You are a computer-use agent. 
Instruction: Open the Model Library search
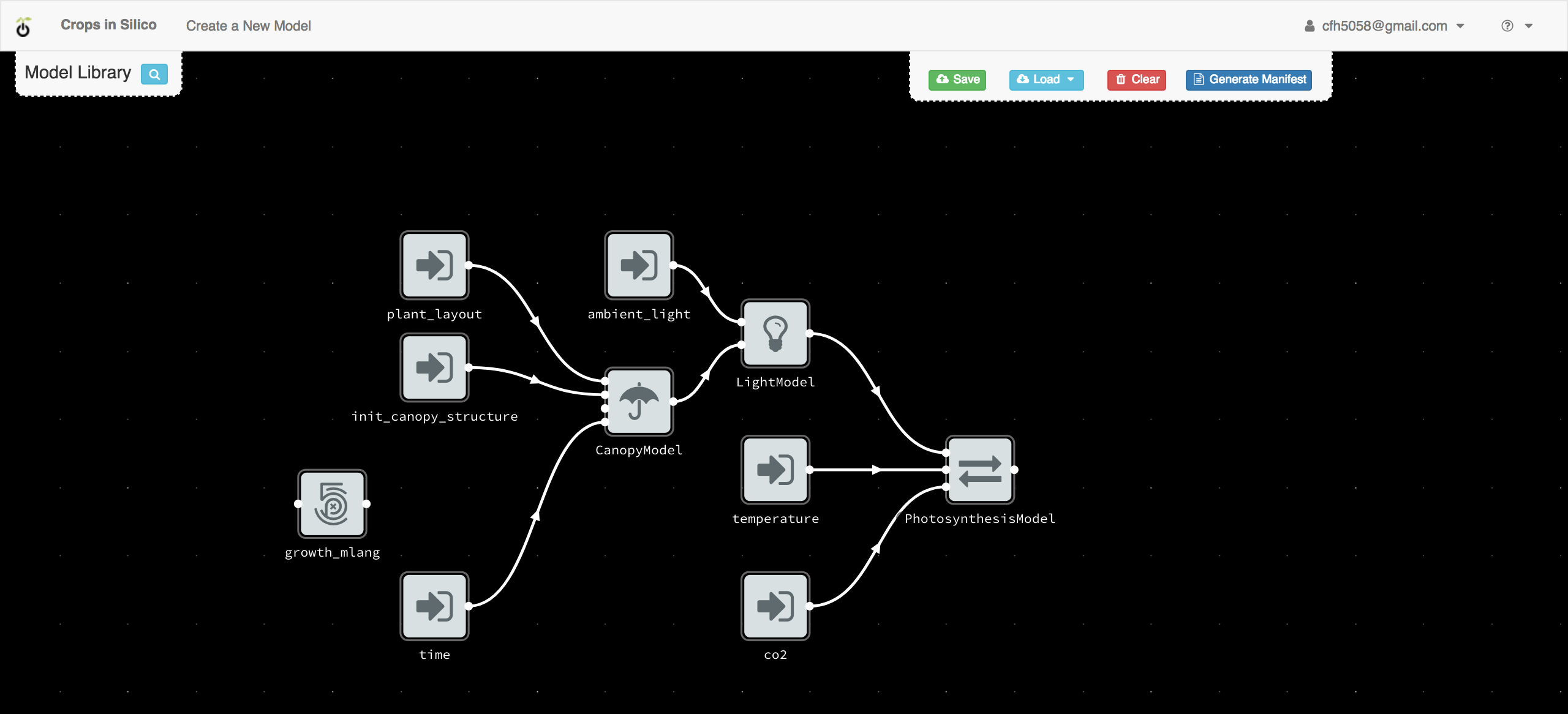coord(153,73)
